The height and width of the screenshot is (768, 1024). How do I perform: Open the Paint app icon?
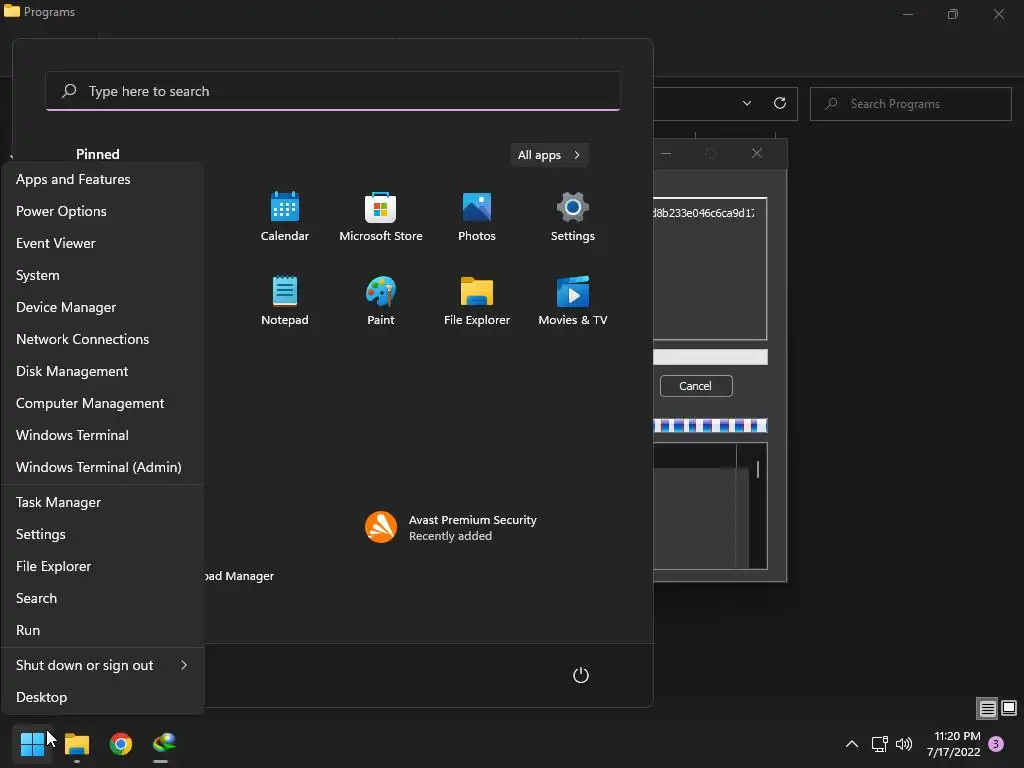[x=381, y=300]
